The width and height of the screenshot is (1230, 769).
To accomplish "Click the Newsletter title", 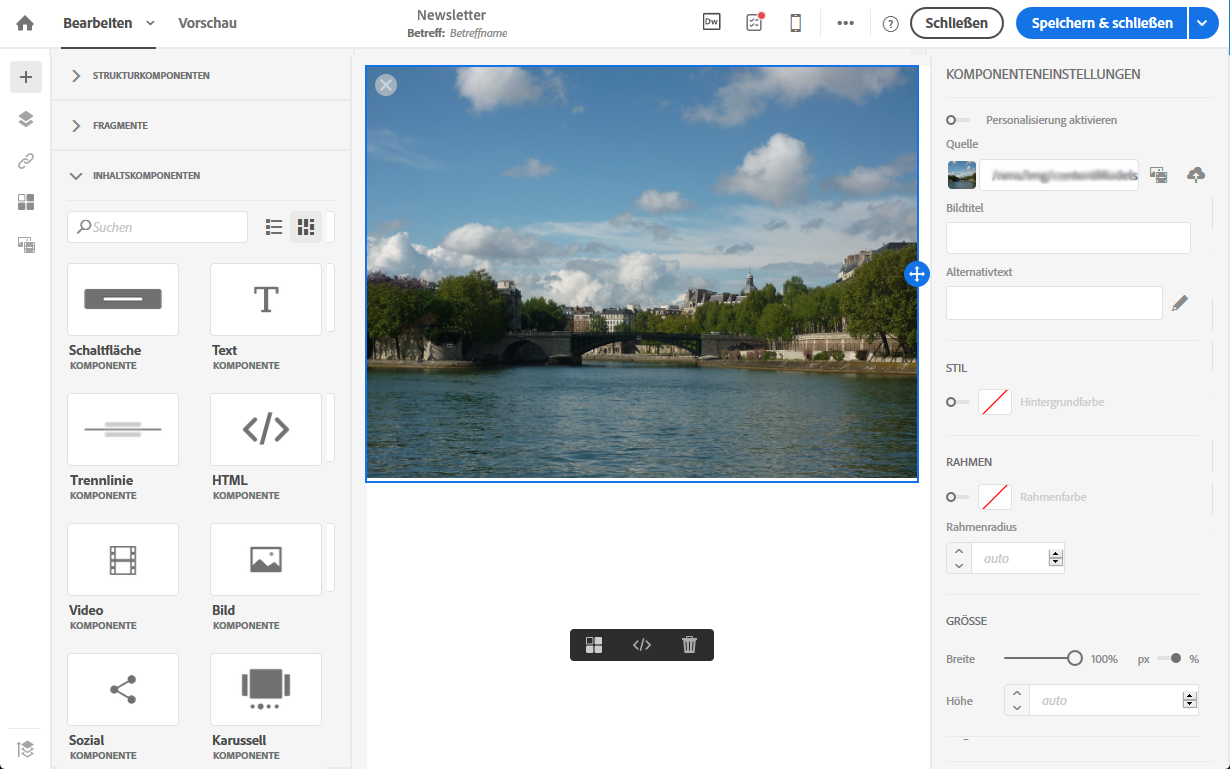I will pyautogui.click(x=452, y=15).
